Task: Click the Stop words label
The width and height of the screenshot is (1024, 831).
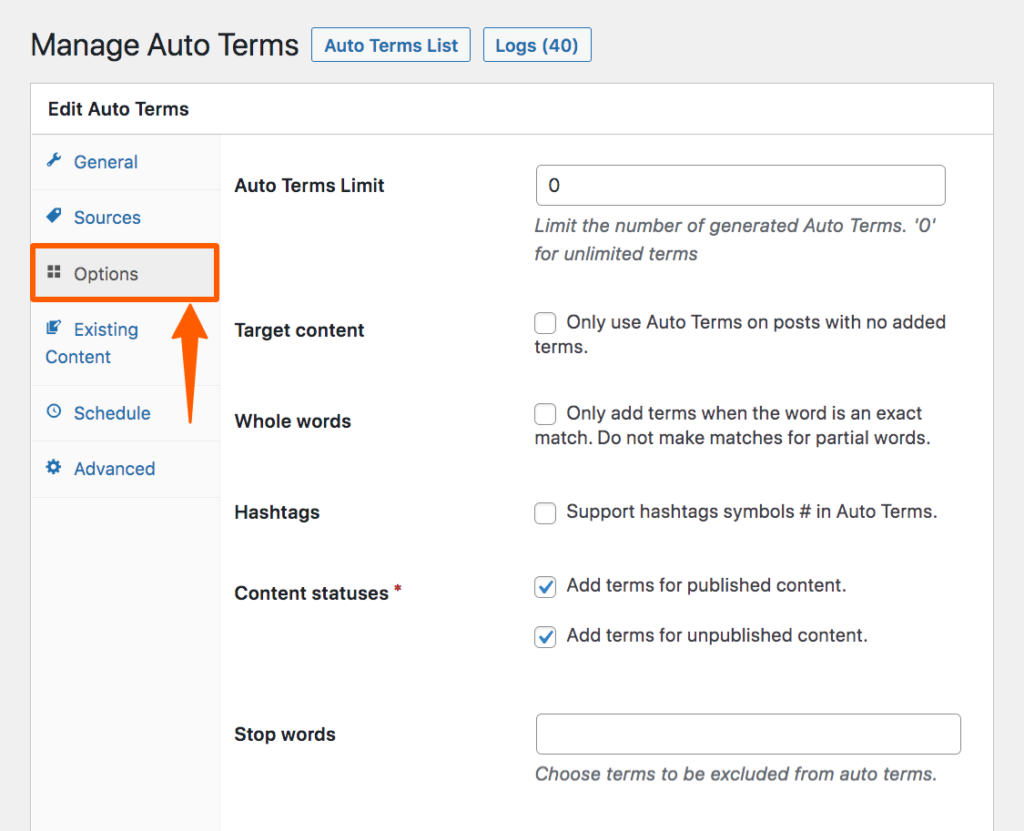Action: click(x=285, y=734)
